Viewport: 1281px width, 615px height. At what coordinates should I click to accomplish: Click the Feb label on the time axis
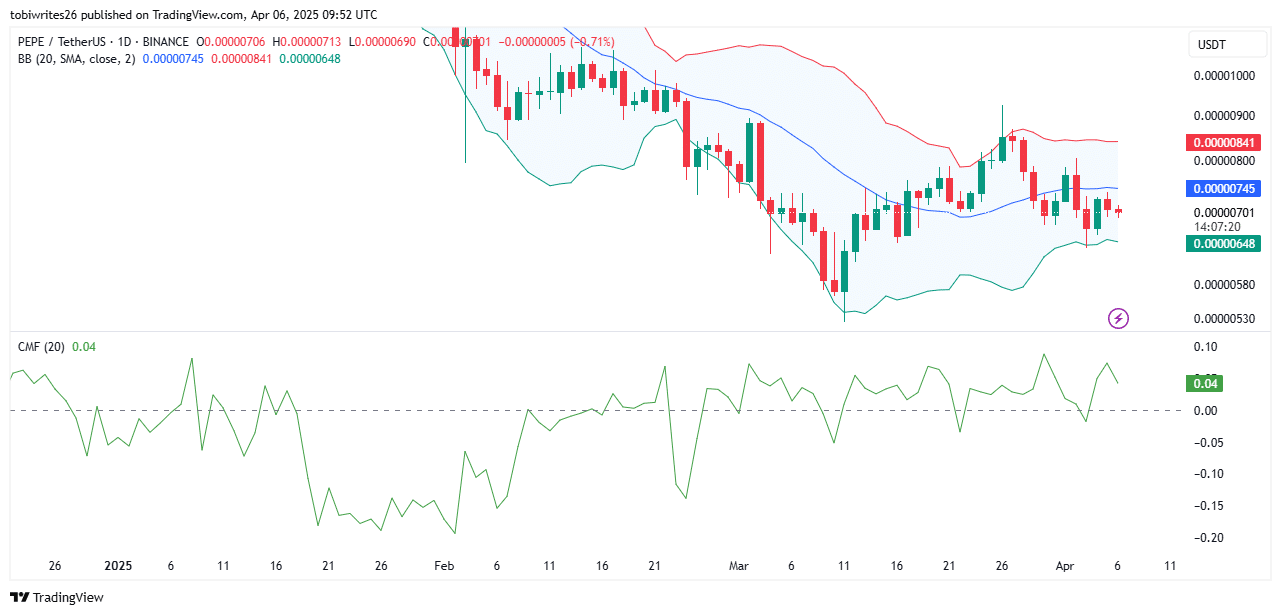(x=444, y=565)
